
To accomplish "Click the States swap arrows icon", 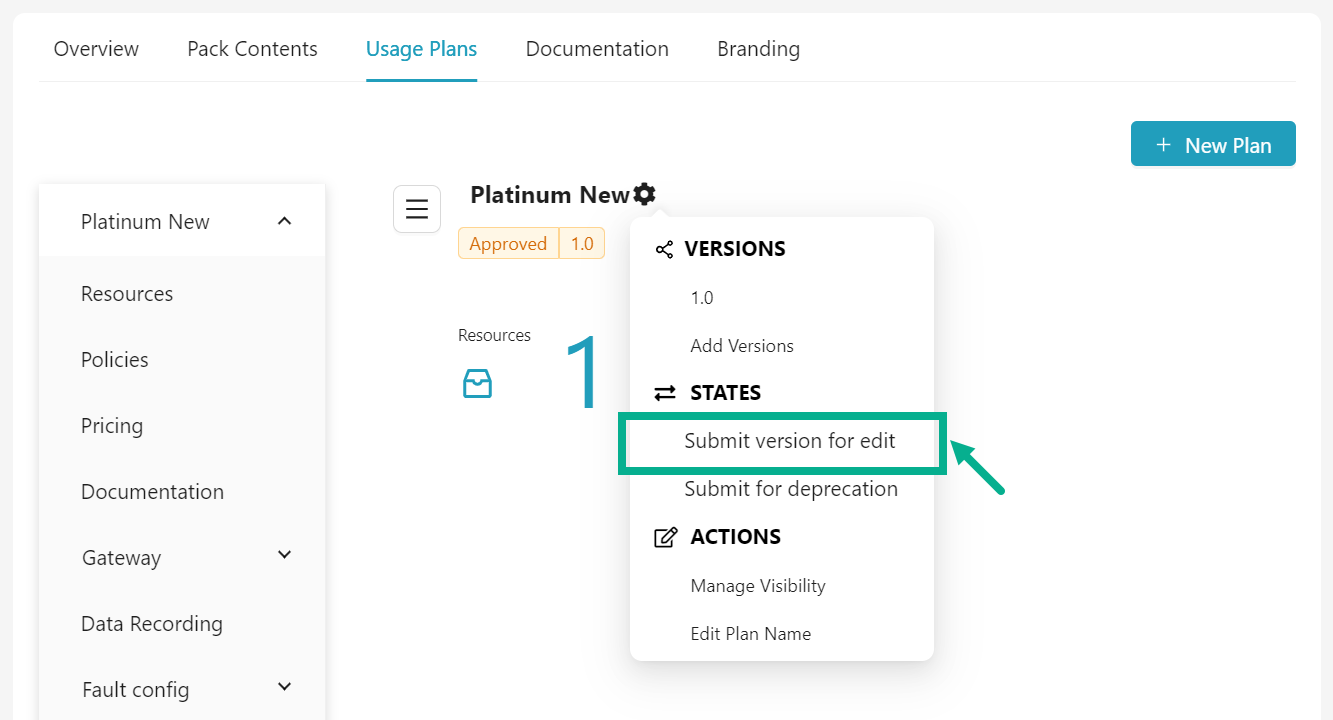I will [665, 393].
